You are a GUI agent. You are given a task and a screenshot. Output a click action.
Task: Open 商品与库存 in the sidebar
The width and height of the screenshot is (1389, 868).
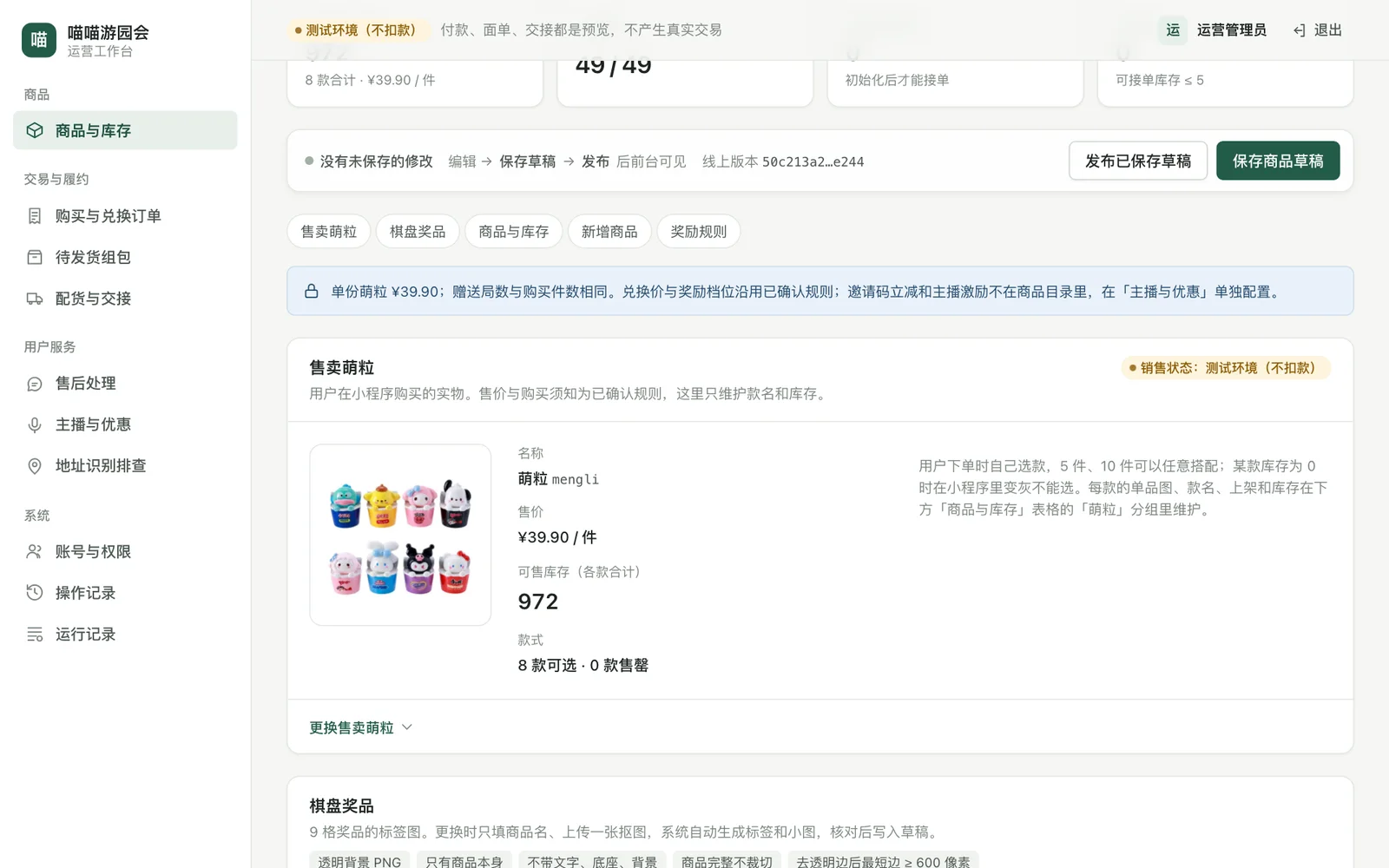point(125,130)
